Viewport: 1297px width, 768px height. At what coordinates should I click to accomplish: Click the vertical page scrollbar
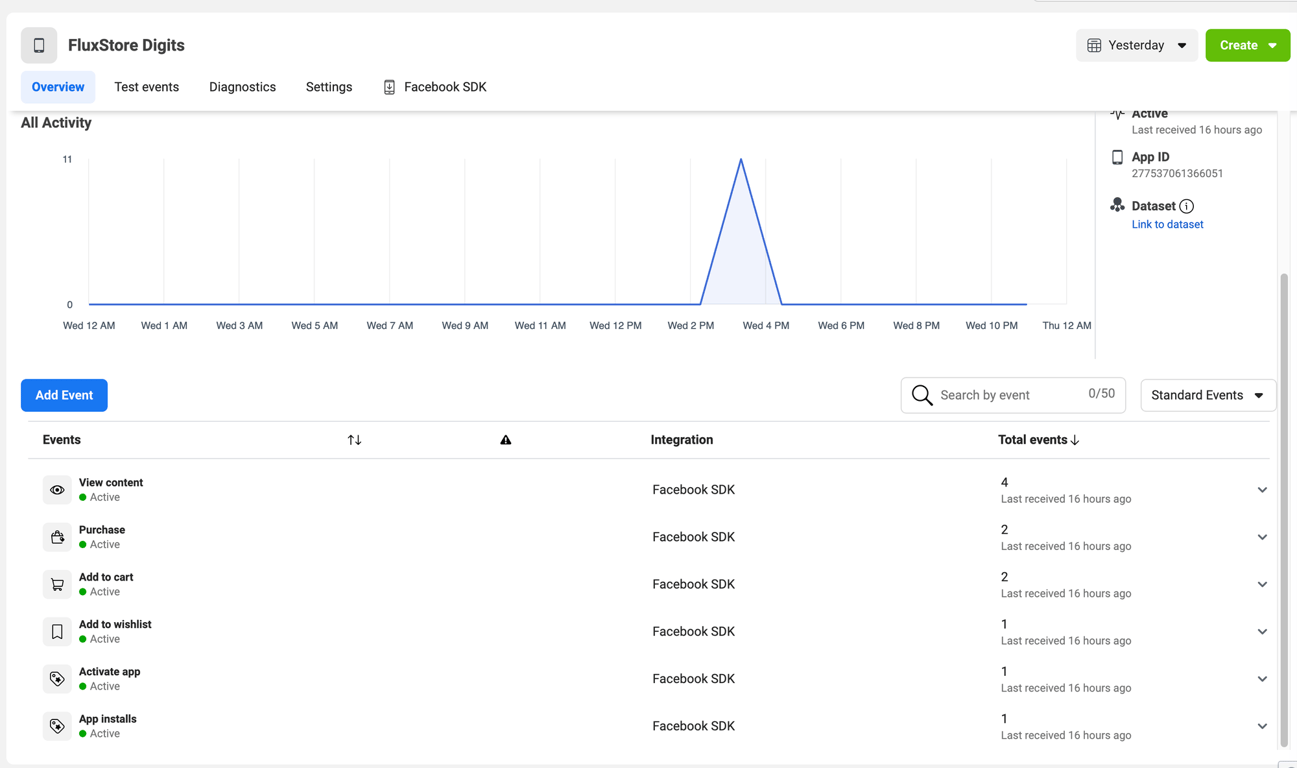click(x=1284, y=510)
